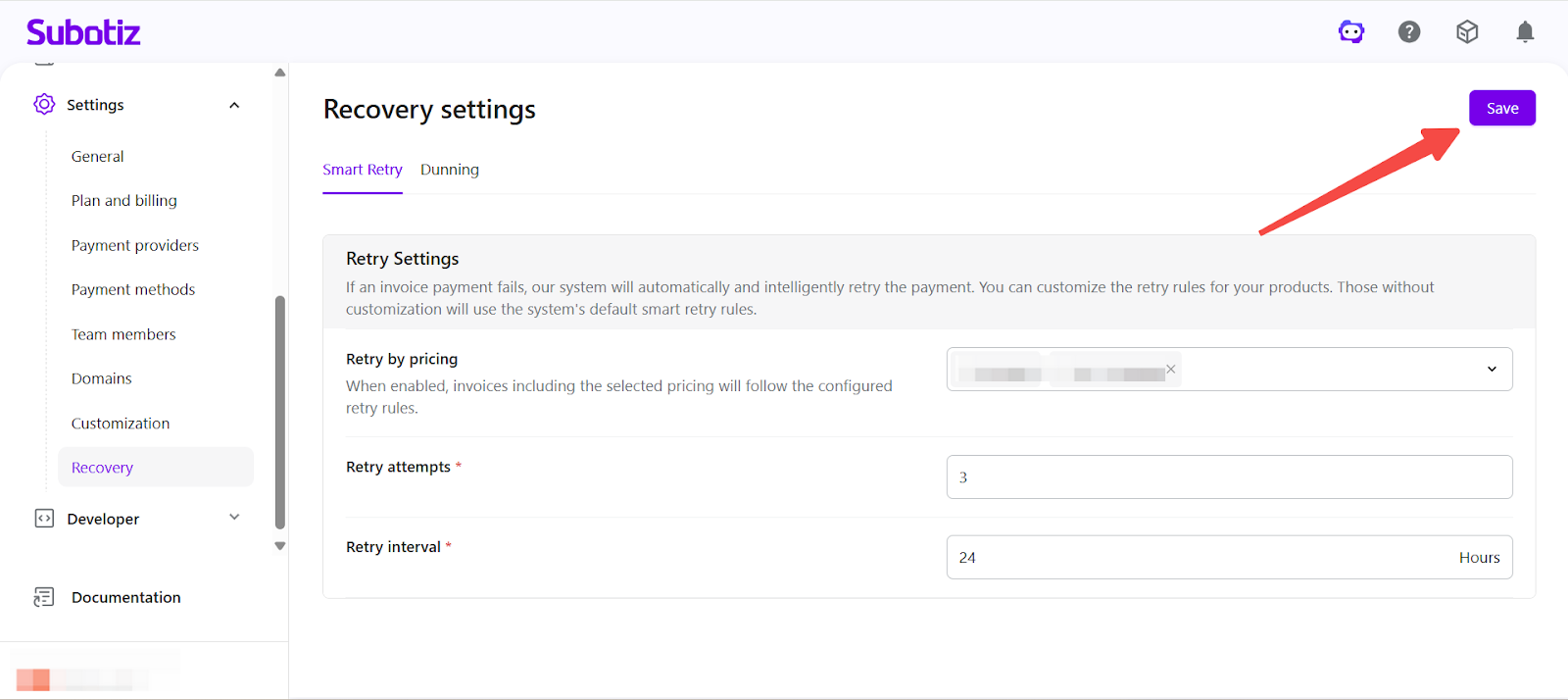The image size is (1568, 700).
Task: Collapse the Settings menu chevron
Action: coord(234,105)
